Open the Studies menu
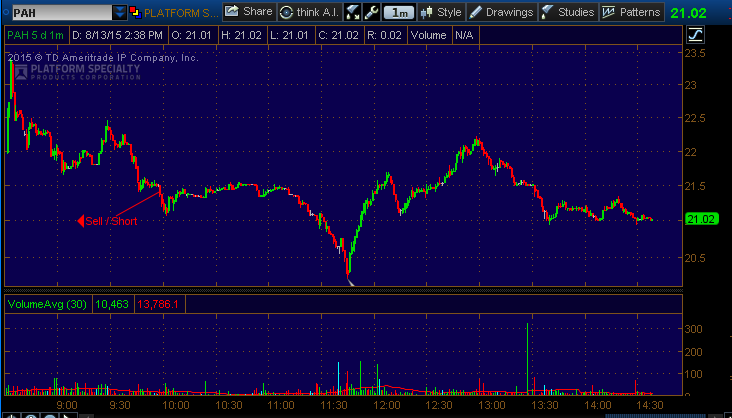 pyautogui.click(x=568, y=12)
